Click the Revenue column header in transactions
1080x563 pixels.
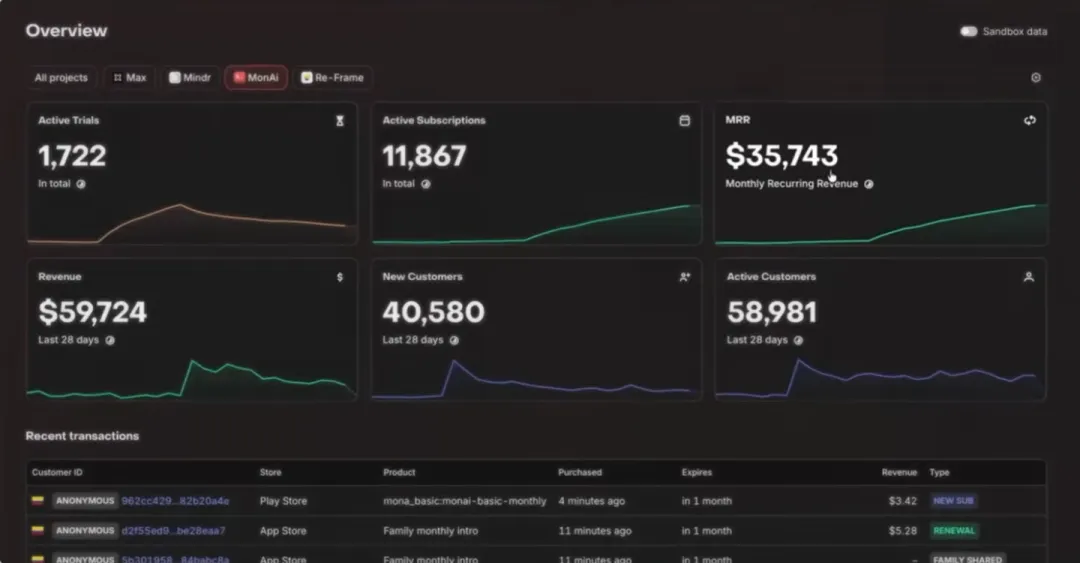(x=899, y=473)
